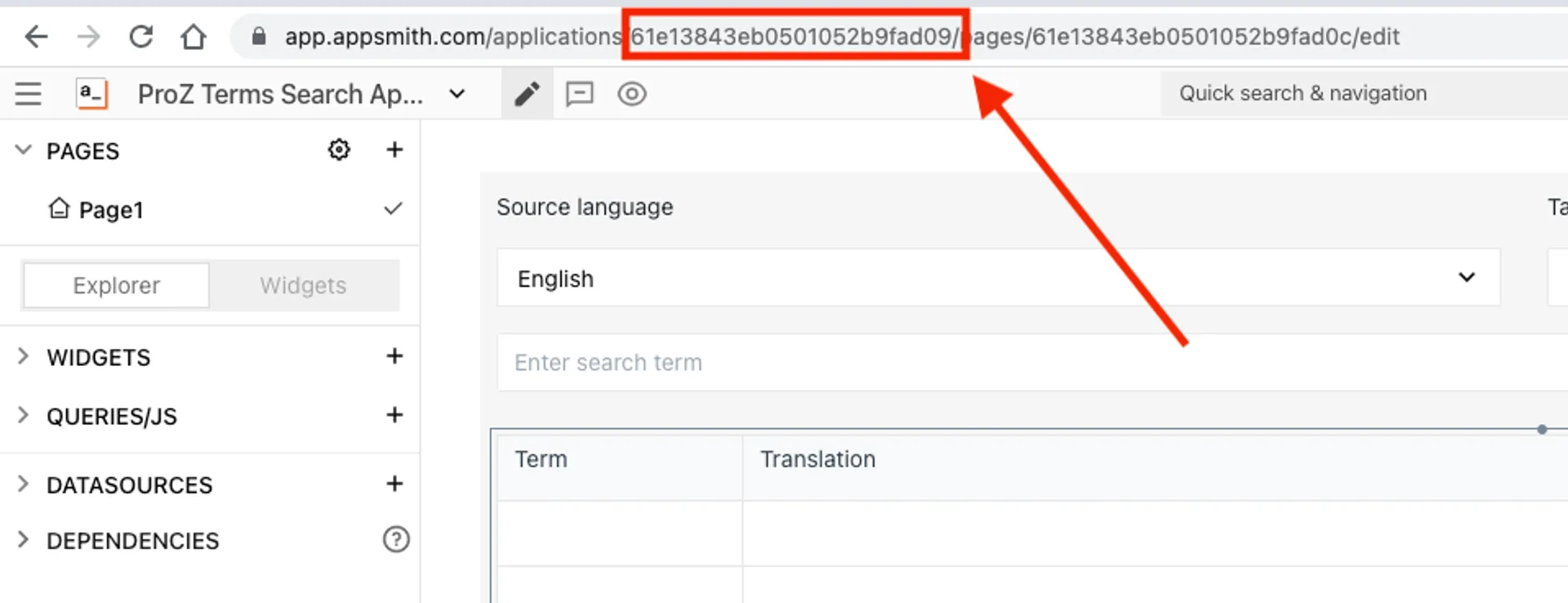1568x603 pixels.
Task: Open the English source language dropdown
Action: point(998,278)
